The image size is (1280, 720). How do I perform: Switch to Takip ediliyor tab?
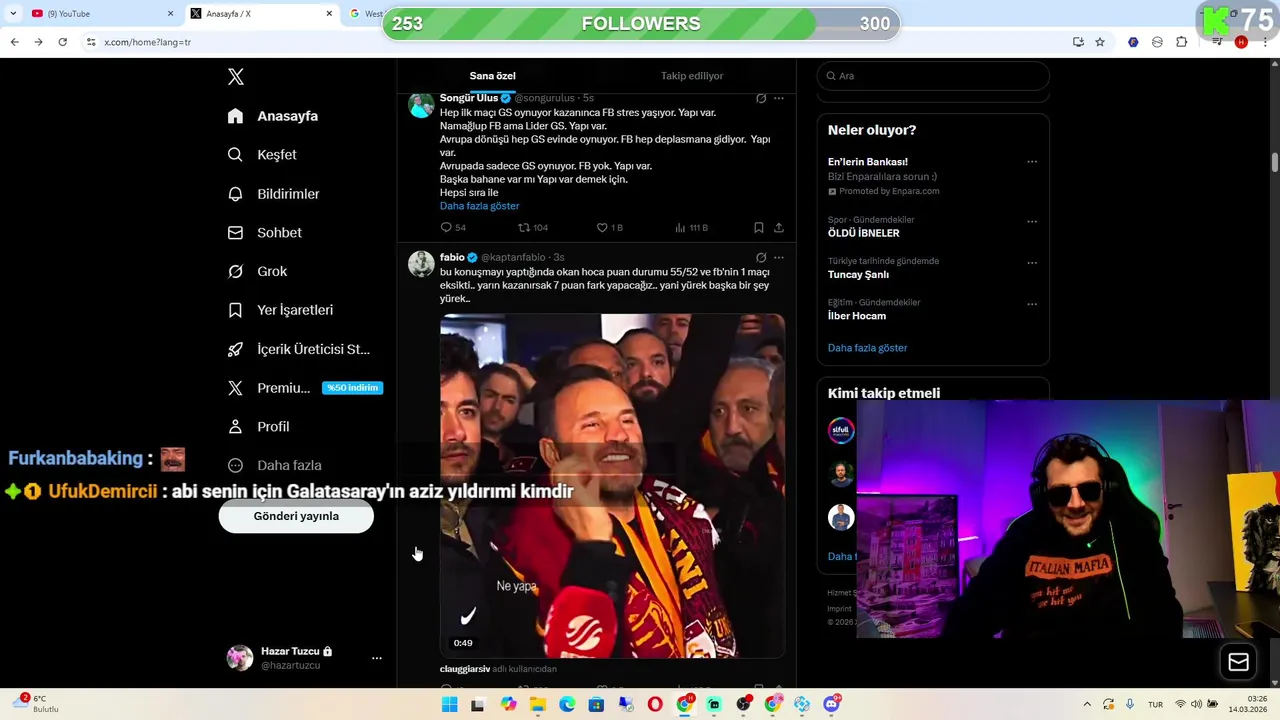point(692,76)
